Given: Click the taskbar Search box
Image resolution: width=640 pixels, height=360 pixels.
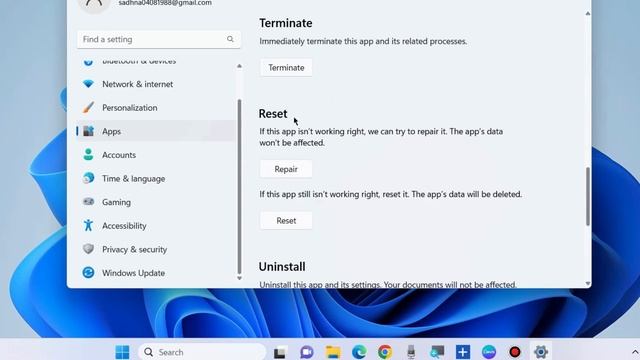Looking at the screenshot, I should (x=202, y=352).
